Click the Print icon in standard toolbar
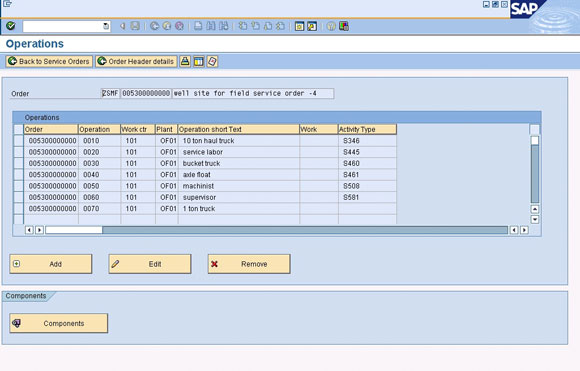The height and width of the screenshot is (371, 580). click(x=198, y=26)
